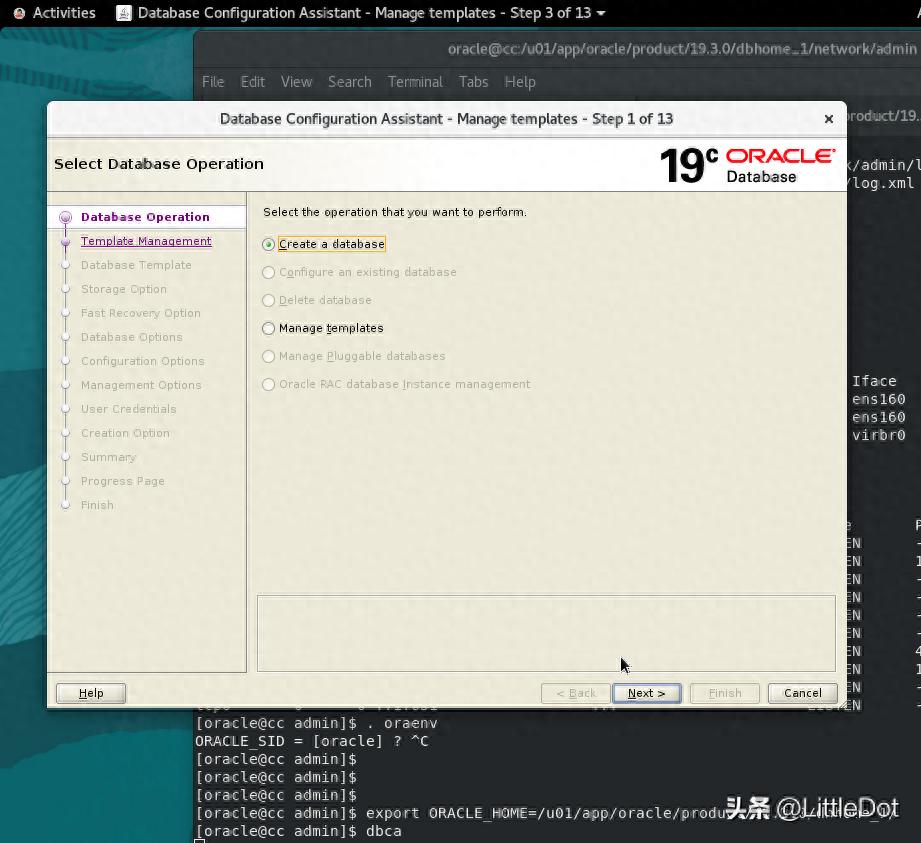921x843 pixels.
Task: Select the Manage templates radio button
Action: [x=268, y=328]
